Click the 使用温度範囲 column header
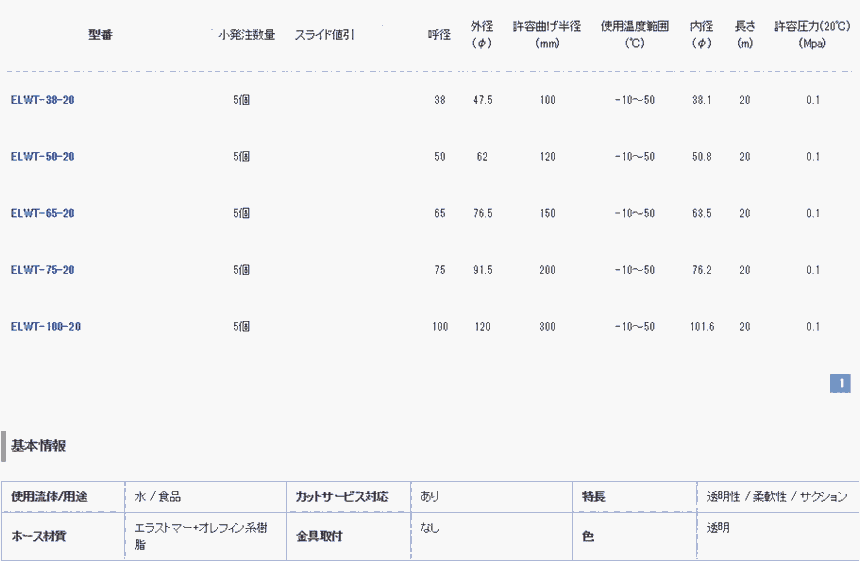The height and width of the screenshot is (561, 860). (x=634, y=35)
